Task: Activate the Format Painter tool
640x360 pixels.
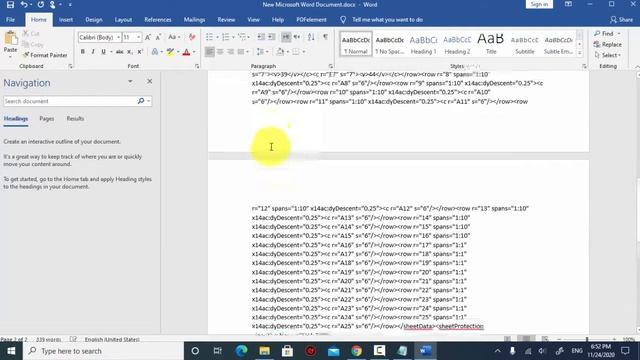Action: click(44, 55)
